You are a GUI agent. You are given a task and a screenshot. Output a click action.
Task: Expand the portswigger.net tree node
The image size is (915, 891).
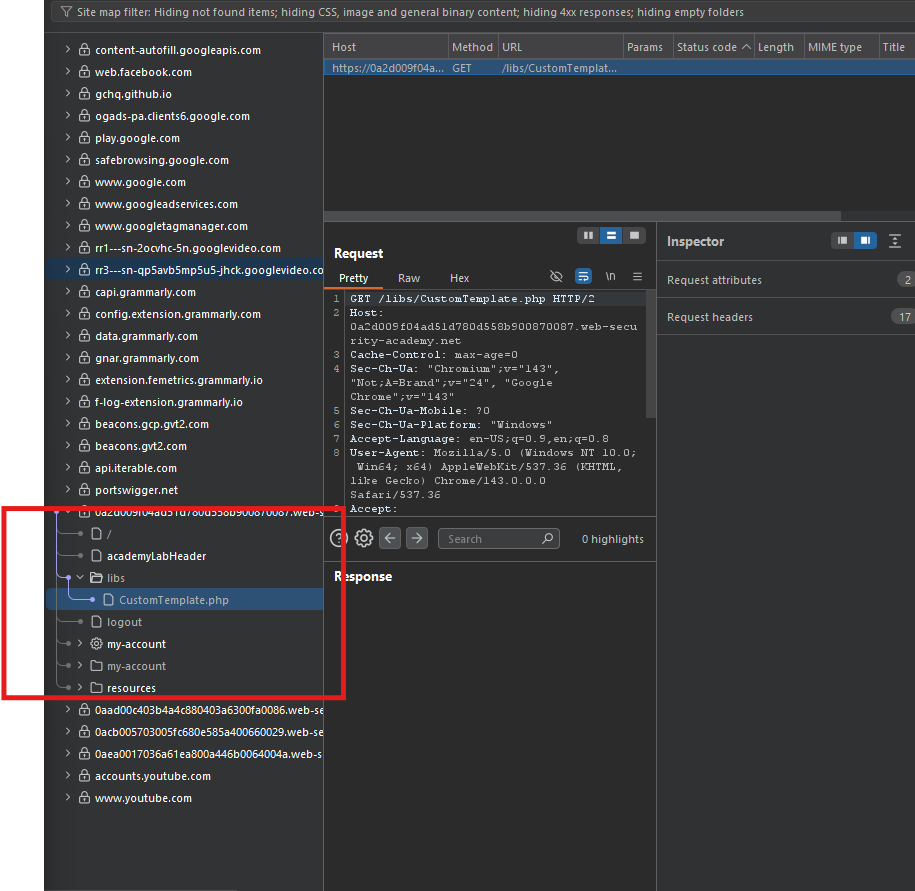(68, 489)
